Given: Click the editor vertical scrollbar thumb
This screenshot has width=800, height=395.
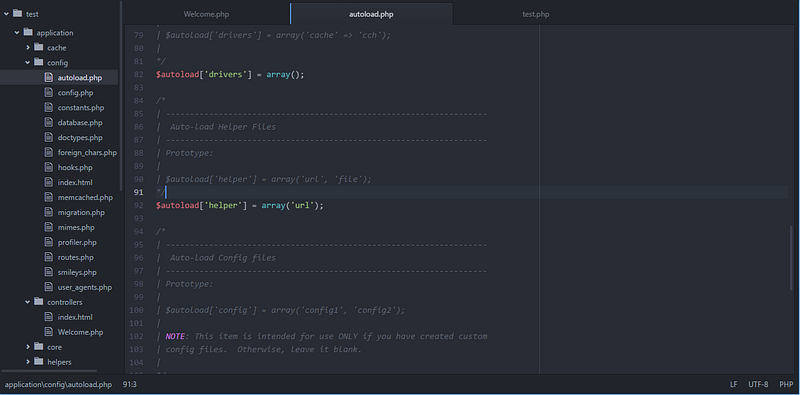Looking at the screenshot, I should pos(791,258).
